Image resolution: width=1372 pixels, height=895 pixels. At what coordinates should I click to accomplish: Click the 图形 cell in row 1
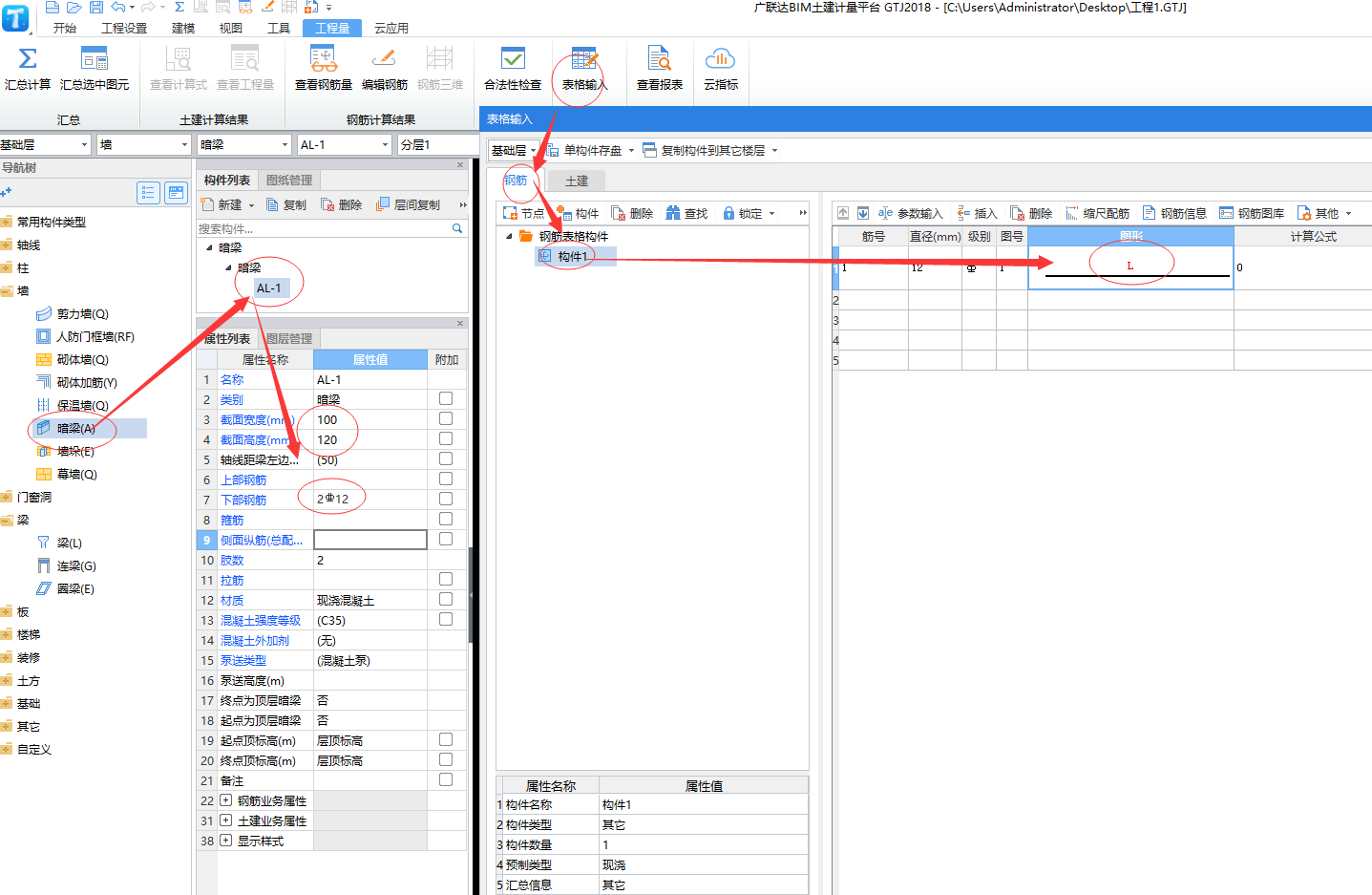[x=1130, y=267]
